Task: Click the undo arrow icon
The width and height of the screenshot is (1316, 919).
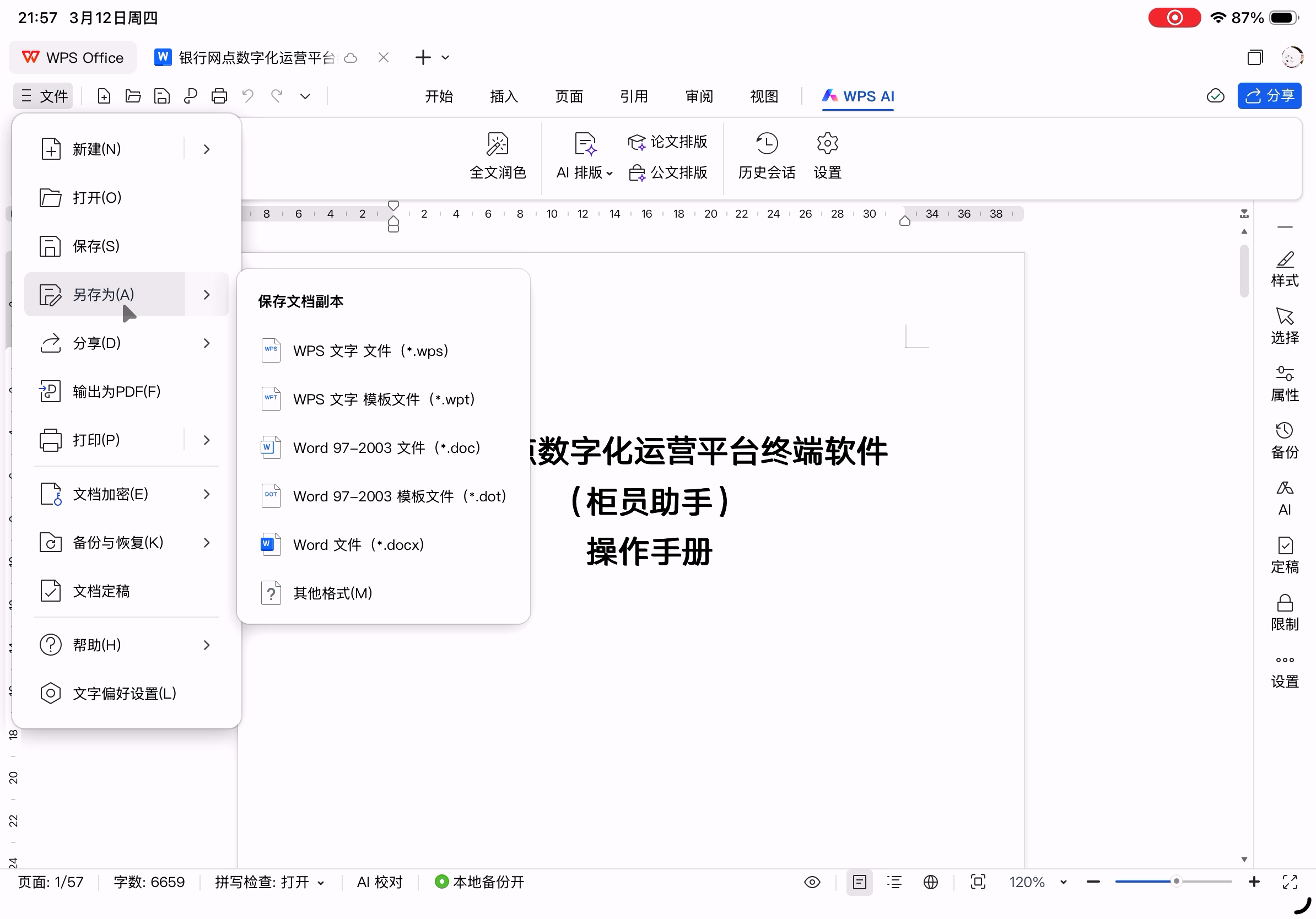Action: coord(247,96)
